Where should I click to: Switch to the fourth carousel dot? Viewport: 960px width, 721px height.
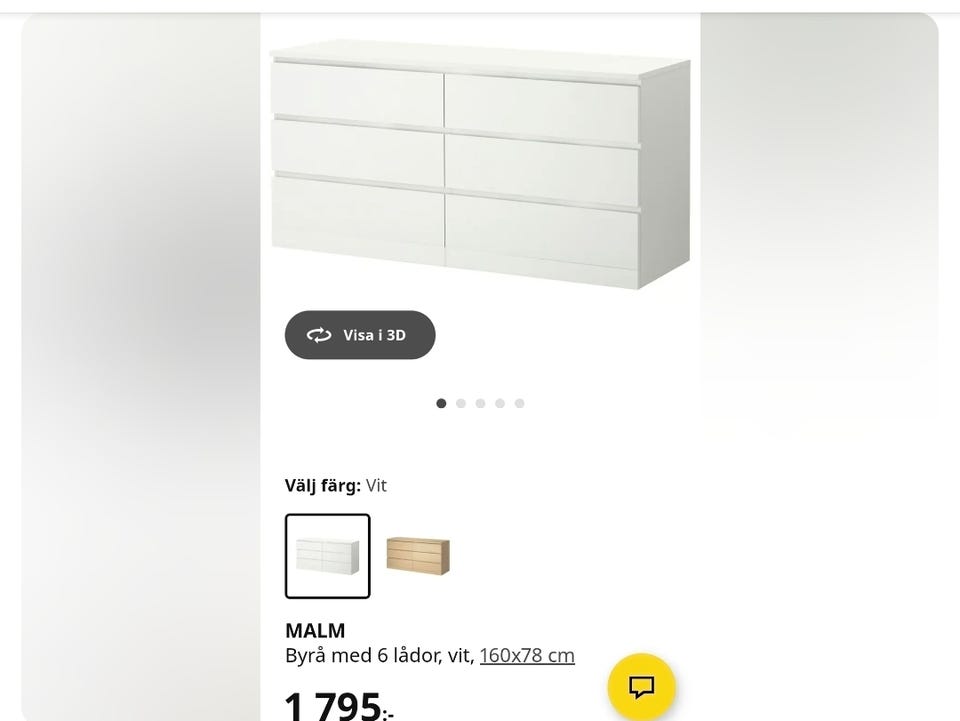tap(500, 404)
